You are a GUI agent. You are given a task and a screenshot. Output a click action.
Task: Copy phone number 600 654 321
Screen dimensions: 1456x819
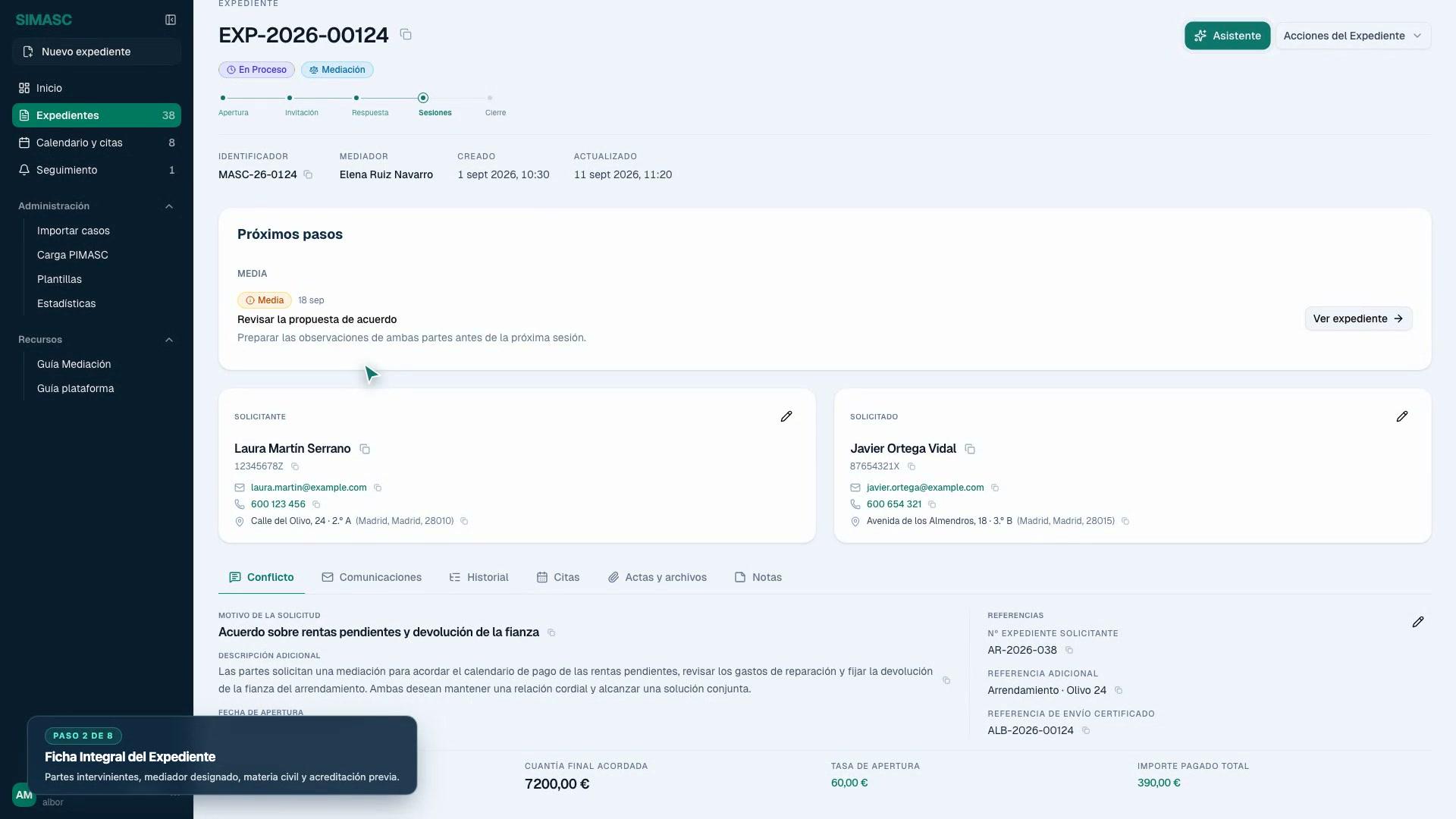point(933,504)
